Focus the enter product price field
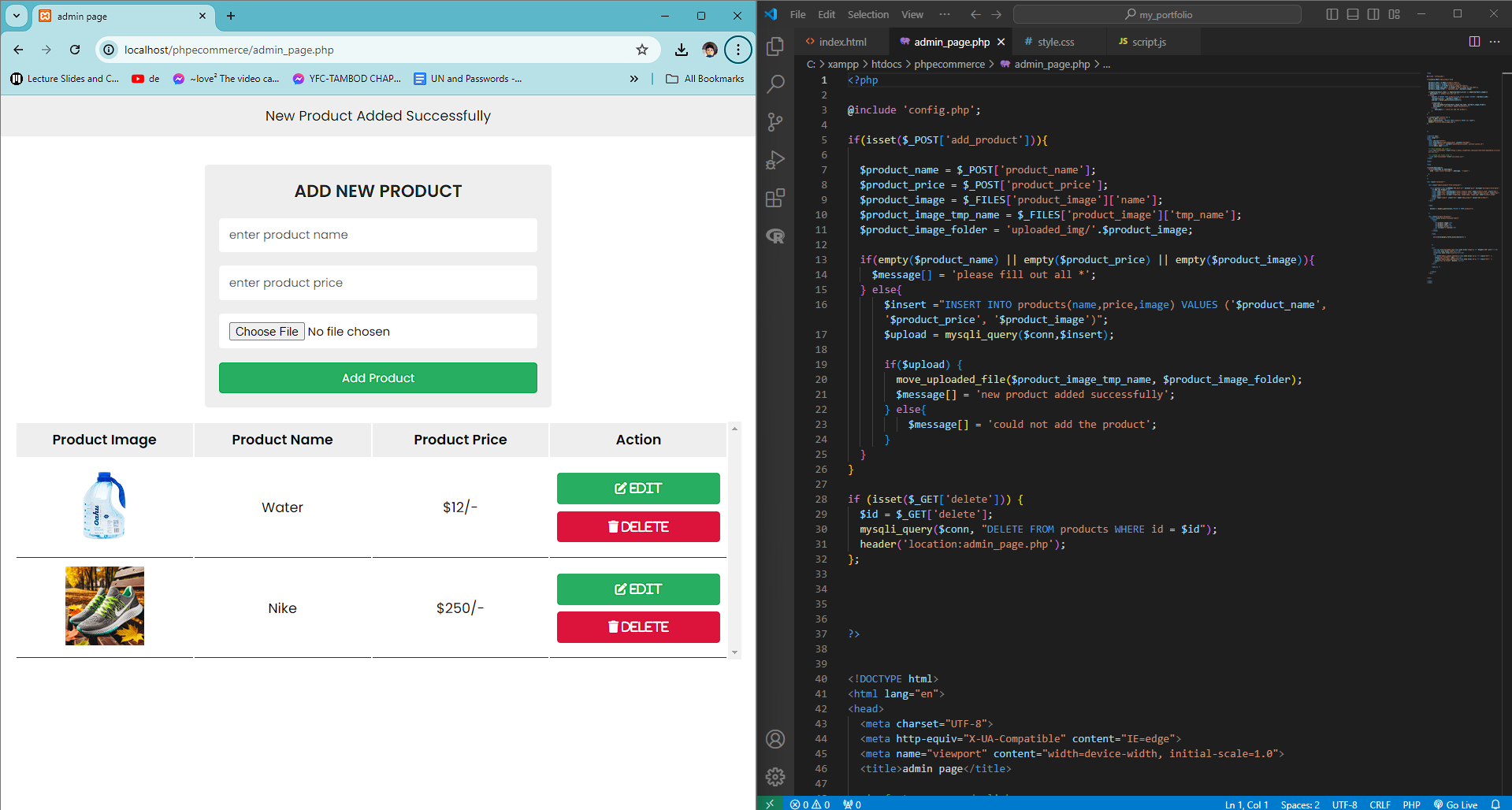1512x810 pixels. (378, 283)
